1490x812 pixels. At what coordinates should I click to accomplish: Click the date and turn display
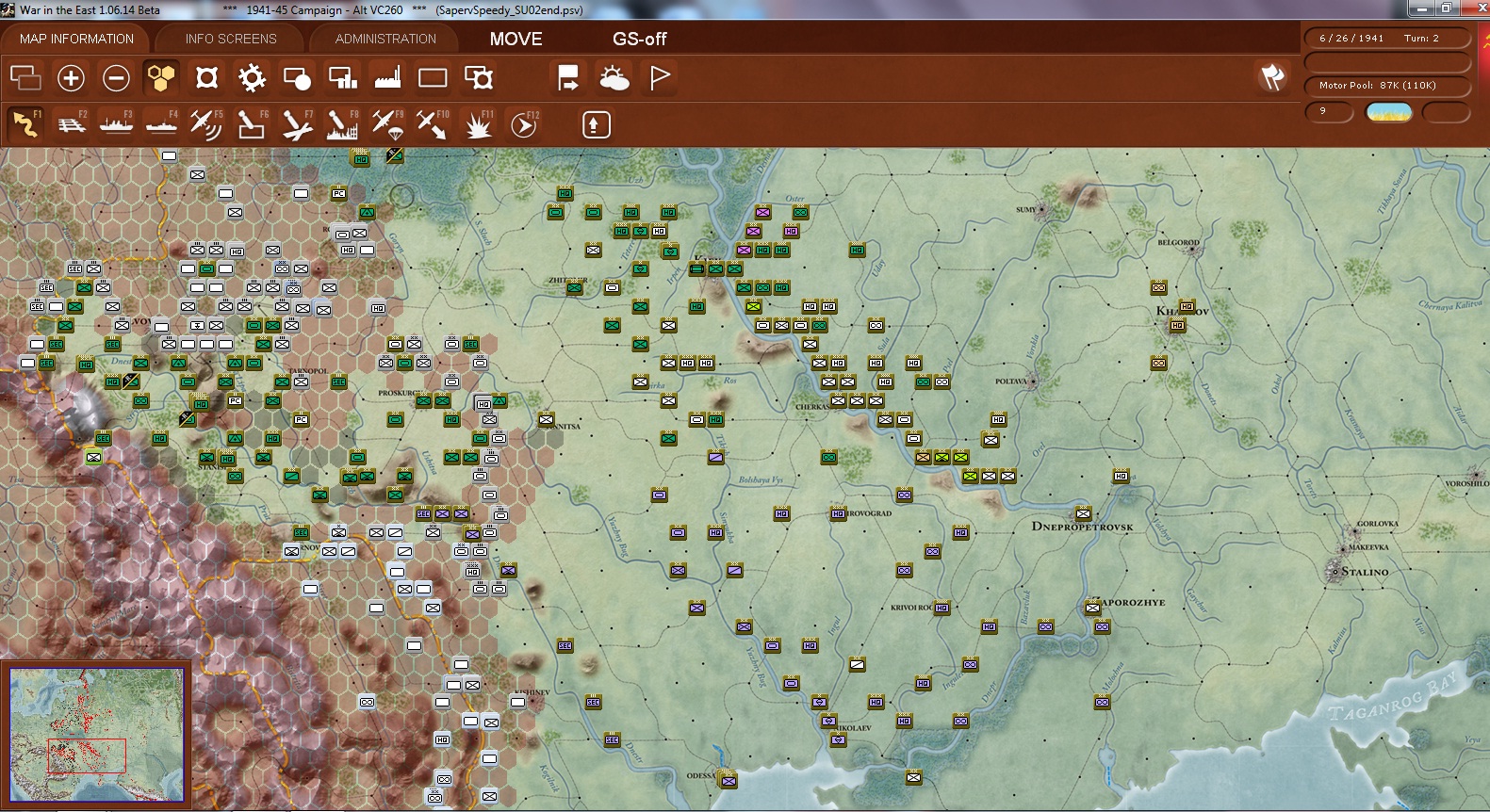(x=1387, y=38)
